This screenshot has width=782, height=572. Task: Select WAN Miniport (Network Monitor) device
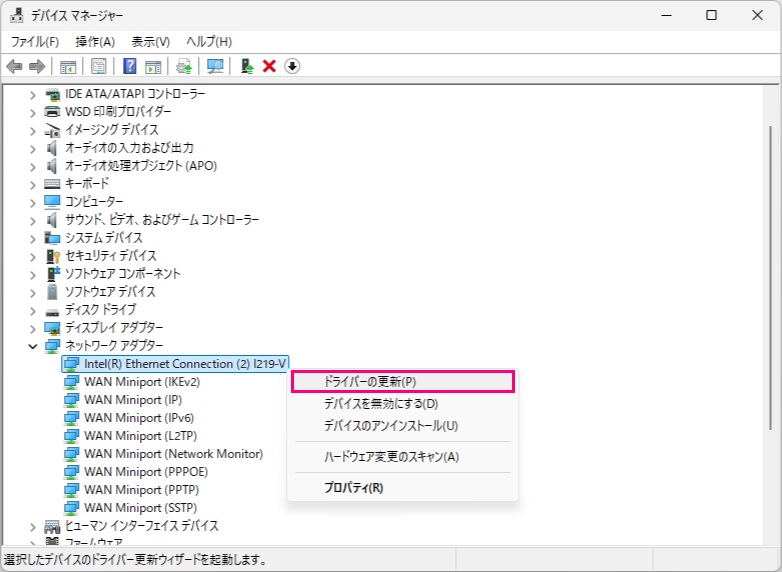pyautogui.click(x=173, y=454)
